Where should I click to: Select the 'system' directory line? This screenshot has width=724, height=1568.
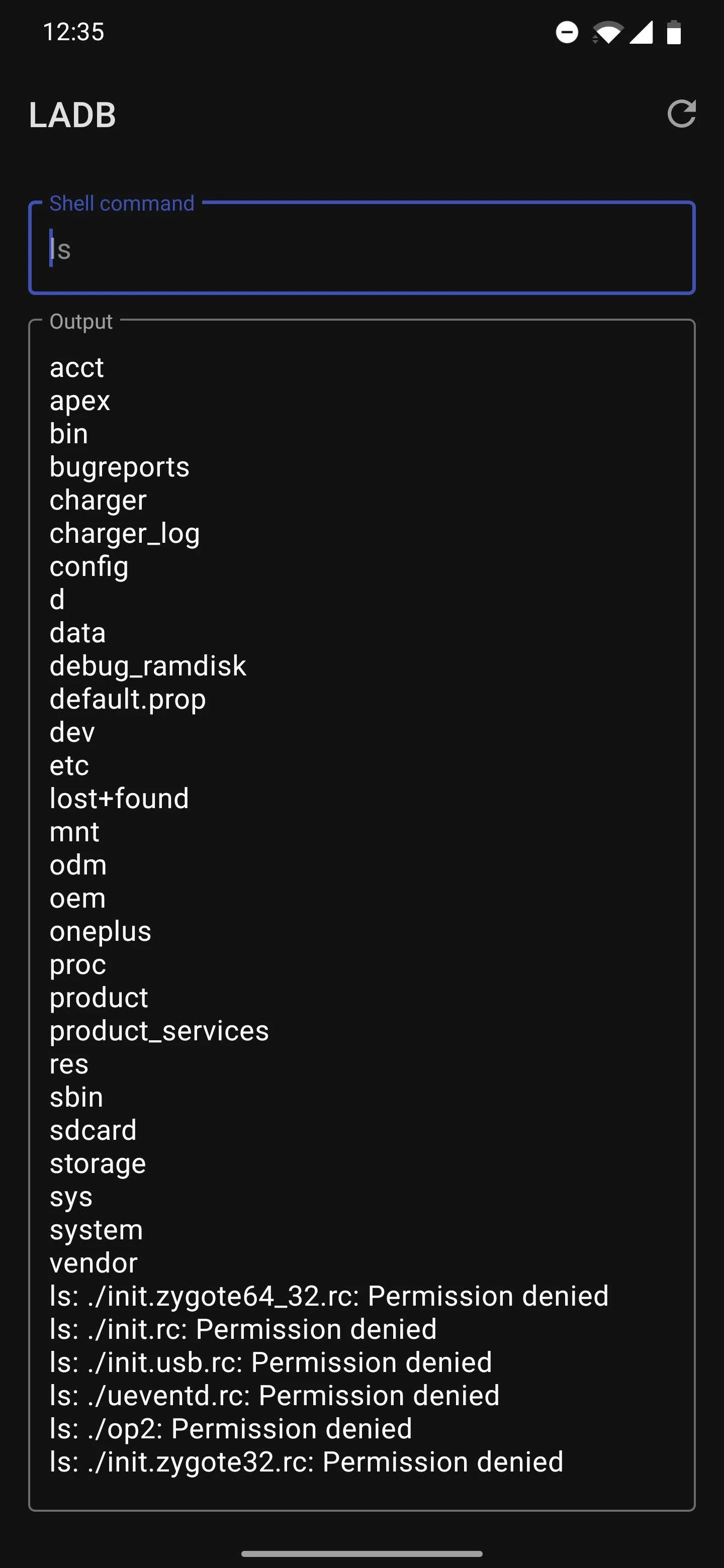(96, 1229)
